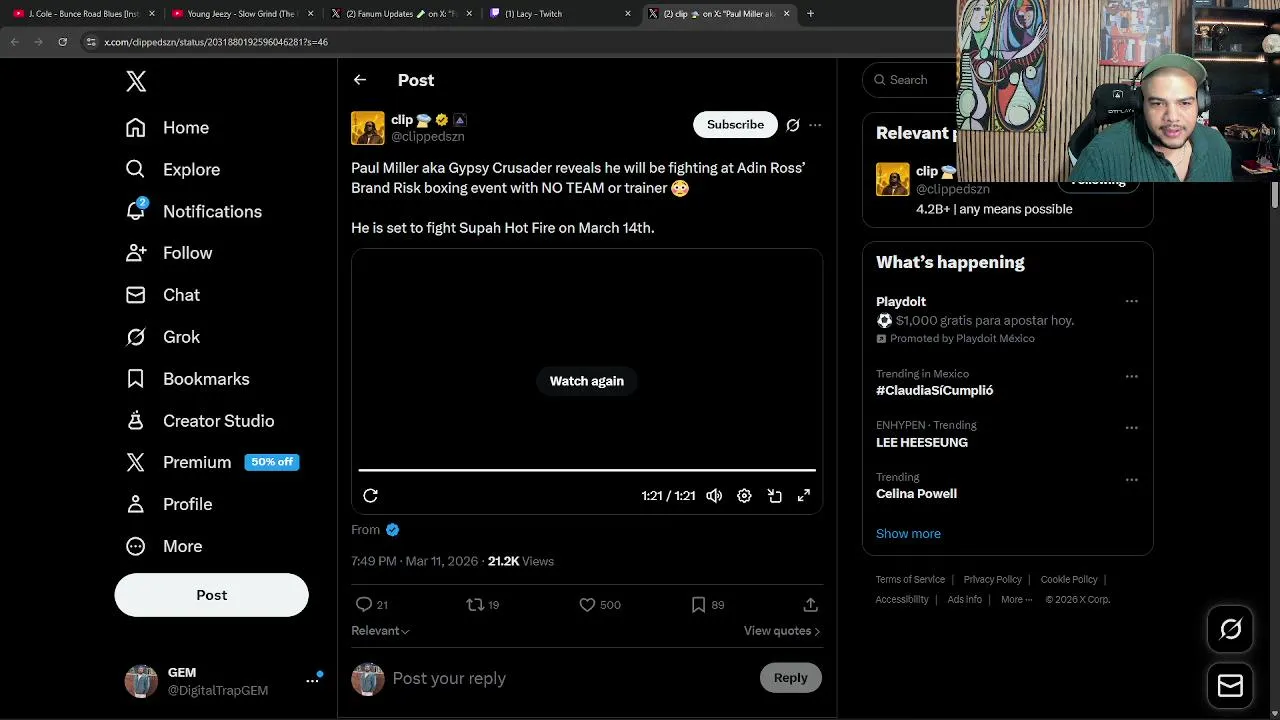Screen dimensions: 1280x720
Task: Click the gray Reply button
Action: coord(790,678)
